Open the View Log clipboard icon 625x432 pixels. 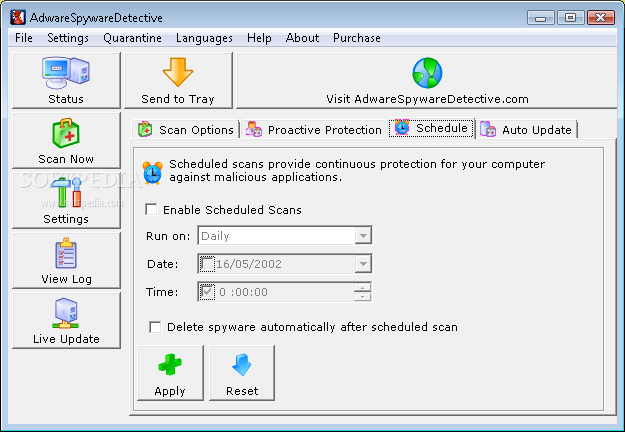(x=66, y=253)
